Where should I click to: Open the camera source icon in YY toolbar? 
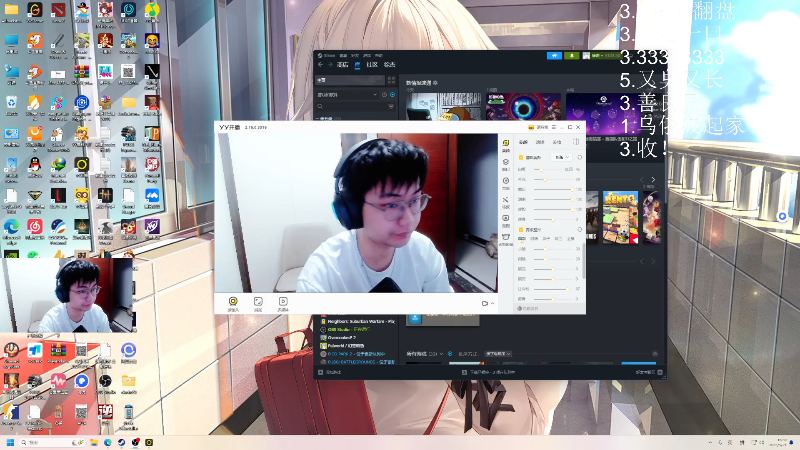[233, 302]
